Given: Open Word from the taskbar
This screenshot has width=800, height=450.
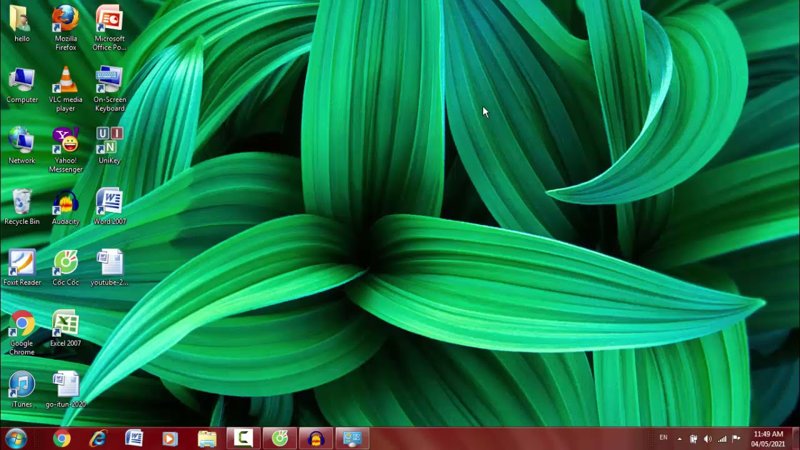Looking at the screenshot, I should click(x=134, y=438).
